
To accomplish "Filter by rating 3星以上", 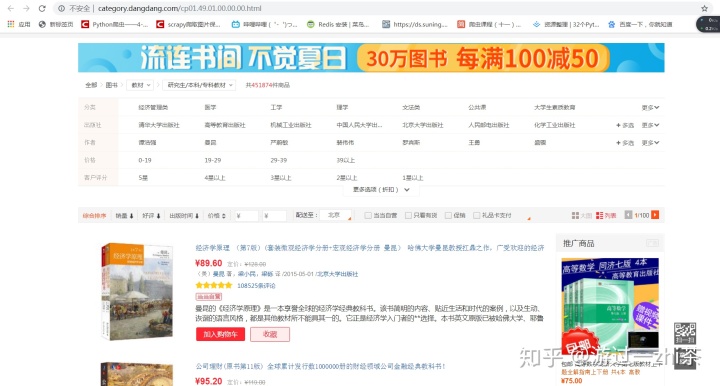I will pyautogui.click(x=281, y=178).
